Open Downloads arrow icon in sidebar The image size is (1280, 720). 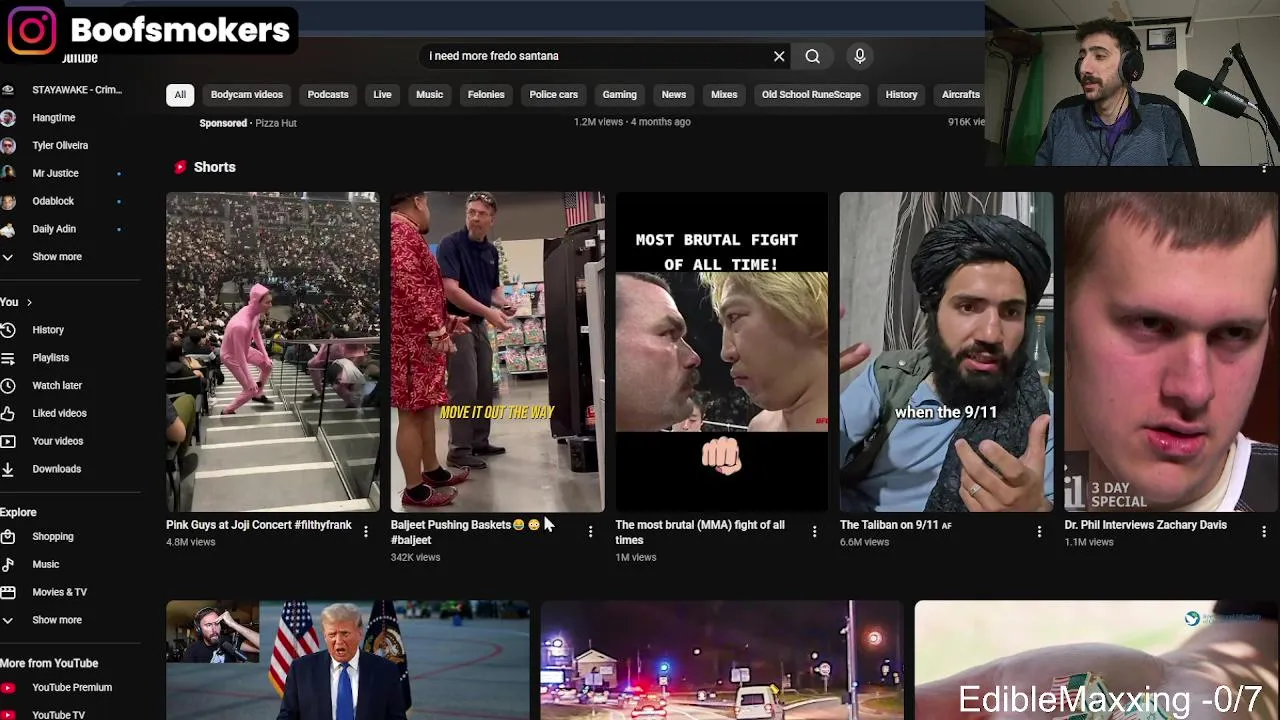8,469
